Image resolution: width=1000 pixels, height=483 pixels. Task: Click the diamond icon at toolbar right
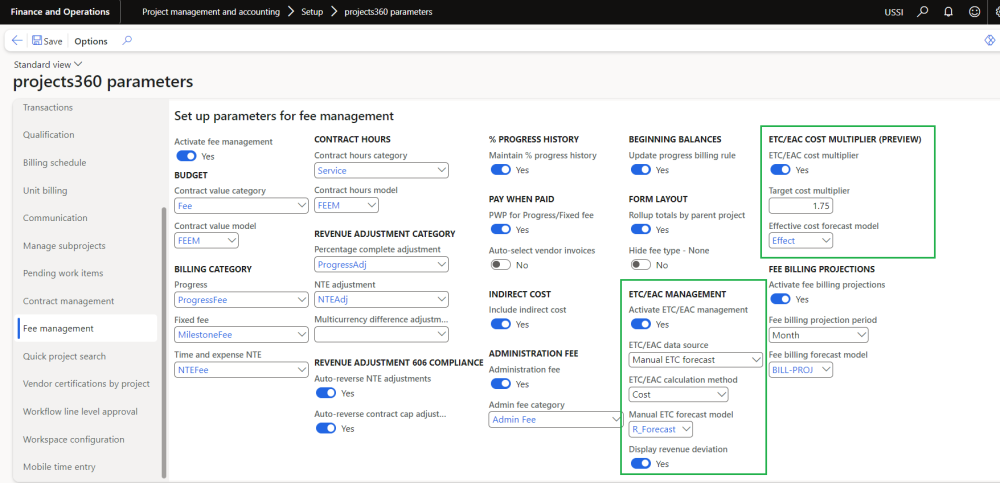click(x=988, y=41)
